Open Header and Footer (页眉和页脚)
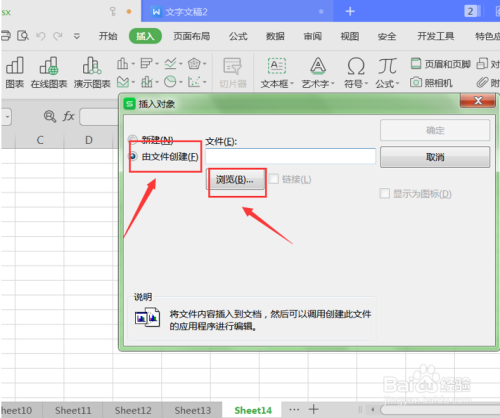The image size is (500, 418). pyautogui.click(x=440, y=63)
